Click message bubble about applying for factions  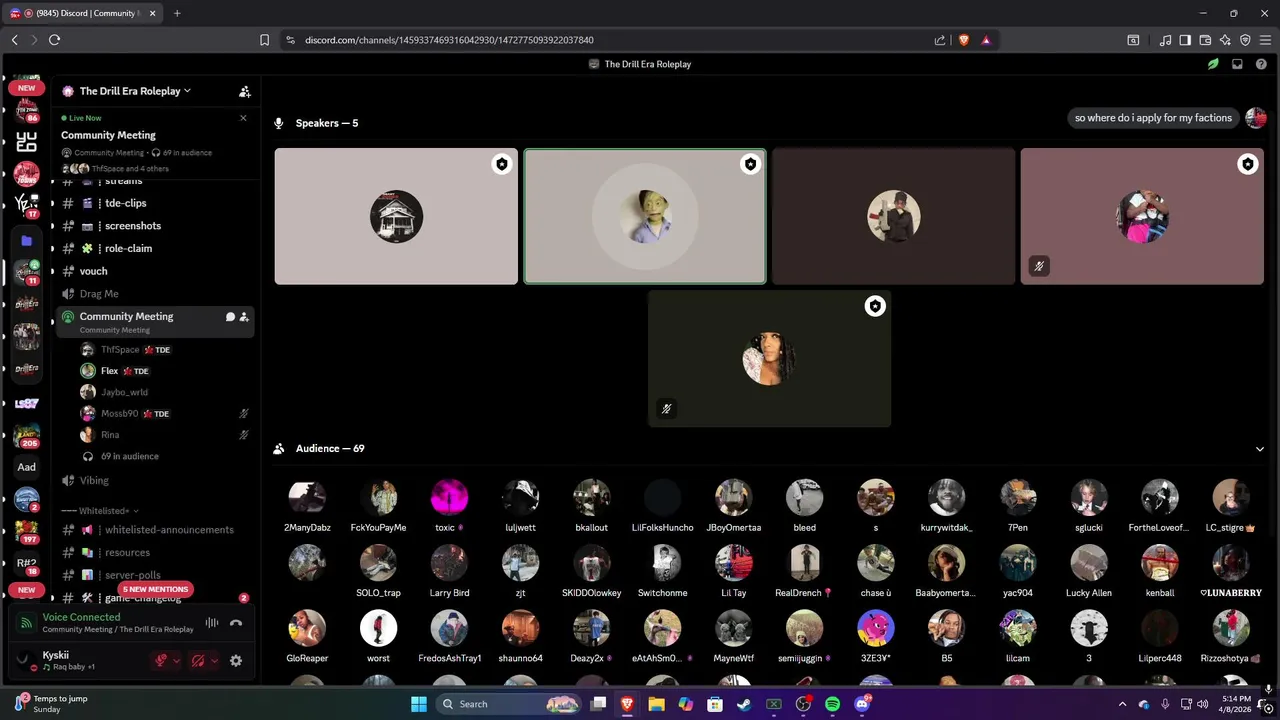[1153, 118]
